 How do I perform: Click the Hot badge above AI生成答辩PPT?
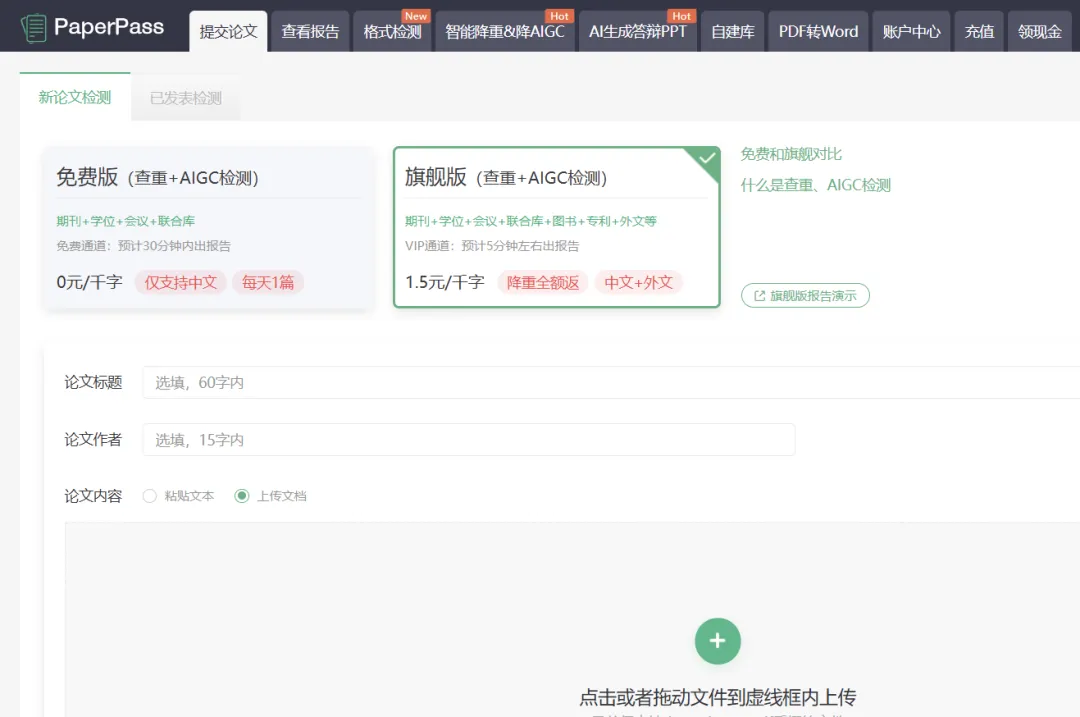tap(681, 16)
